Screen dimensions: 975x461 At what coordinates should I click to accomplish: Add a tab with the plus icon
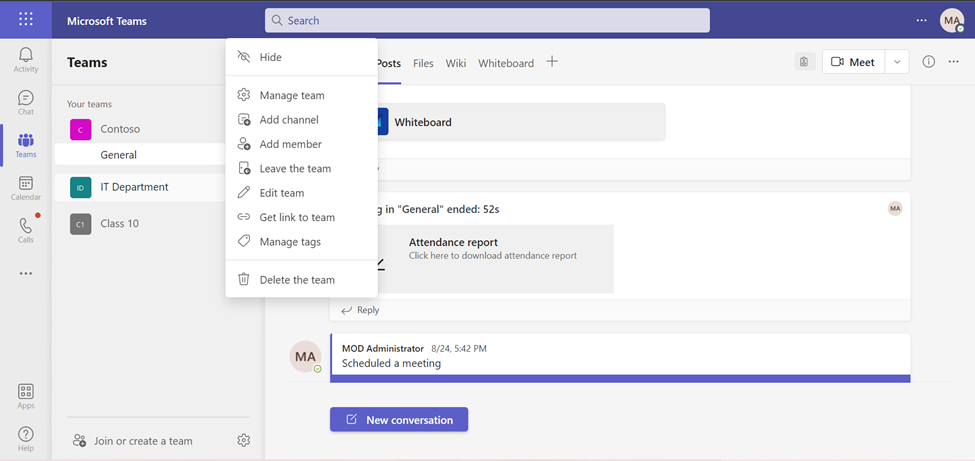pyautogui.click(x=552, y=62)
